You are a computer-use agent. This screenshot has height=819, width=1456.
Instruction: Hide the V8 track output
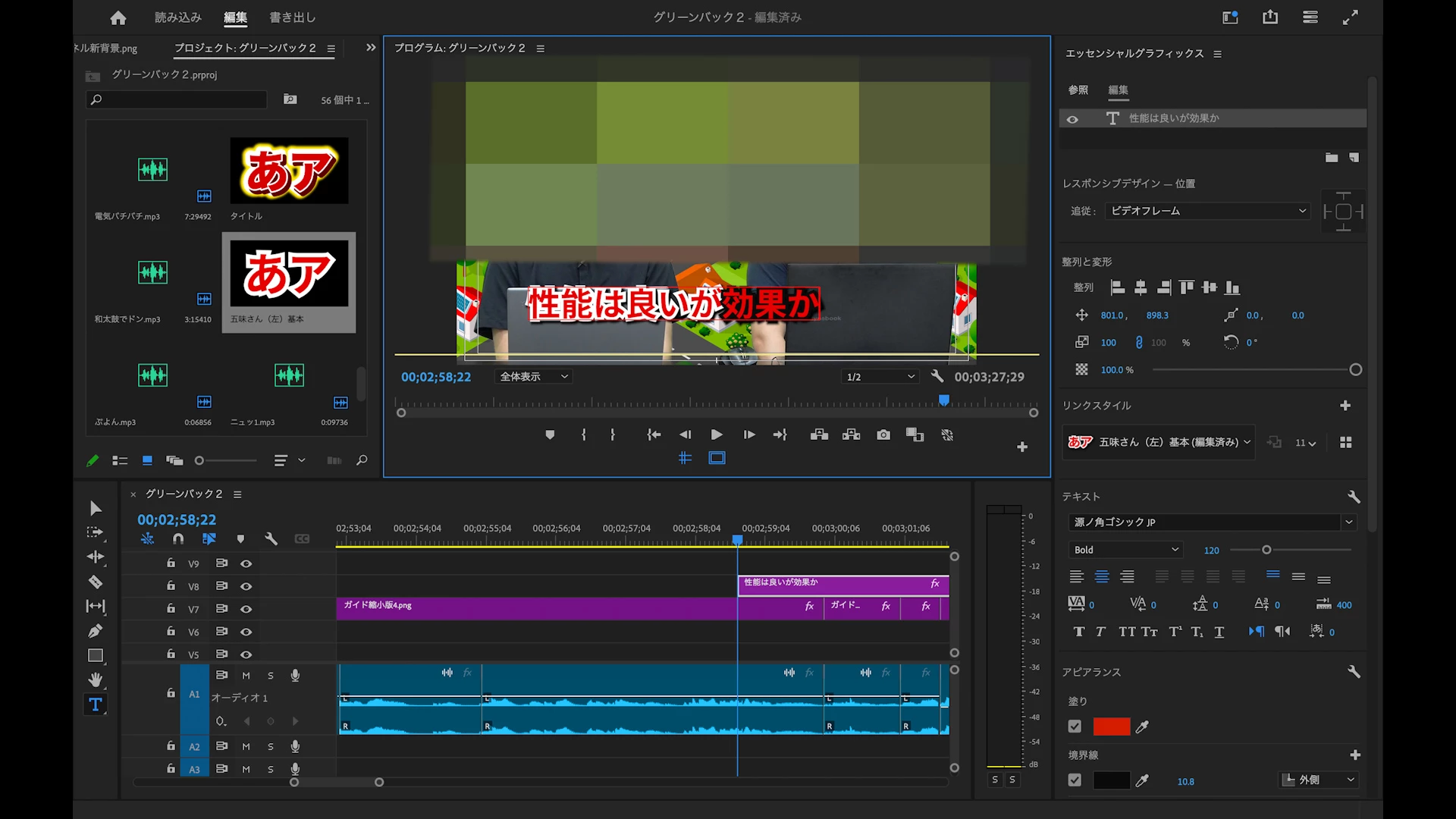pyautogui.click(x=246, y=586)
